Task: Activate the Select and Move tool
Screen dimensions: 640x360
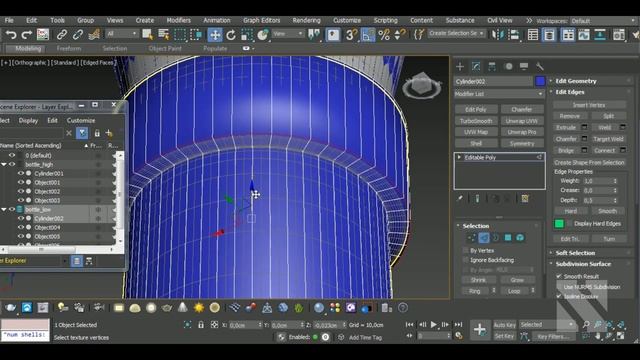Action: (x=215, y=35)
